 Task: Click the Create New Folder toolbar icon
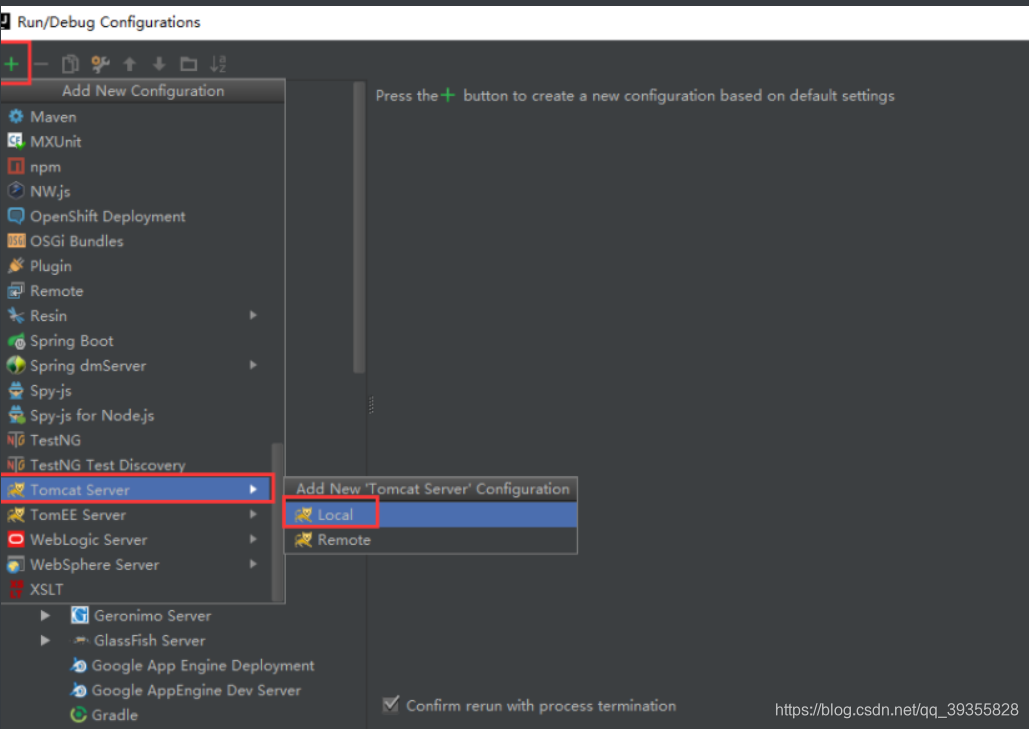(188, 64)
